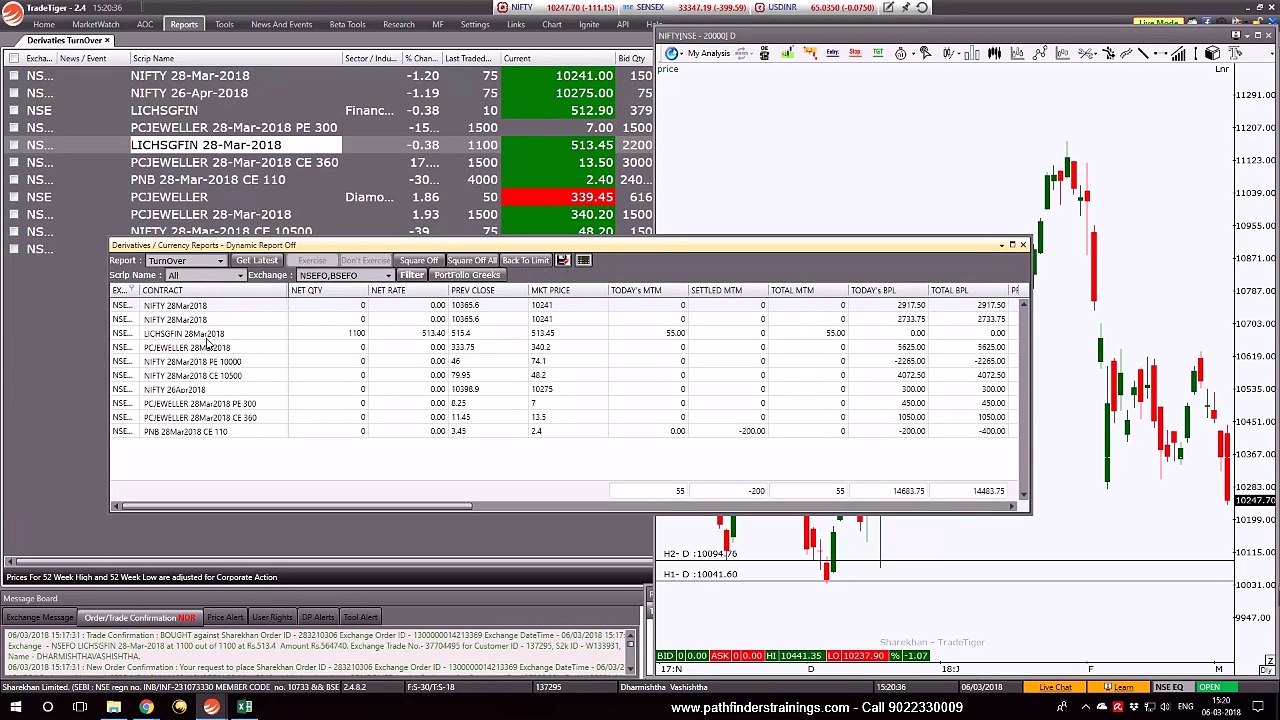This screenshot has height=720, width=1280.
Task: Open Task View on the taskbar
Action: (80, 707)
